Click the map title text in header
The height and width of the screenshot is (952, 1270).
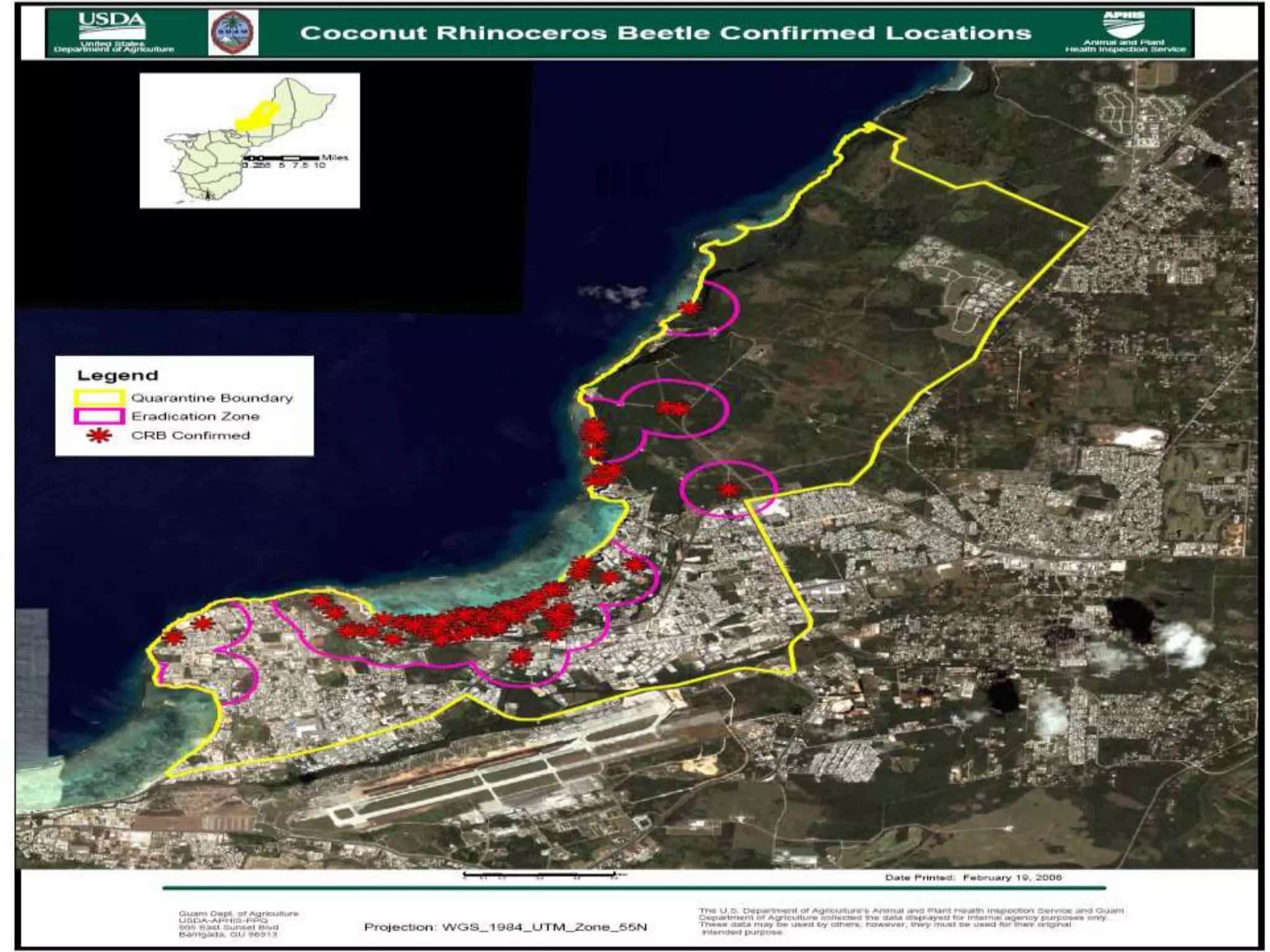pos(665,33)
